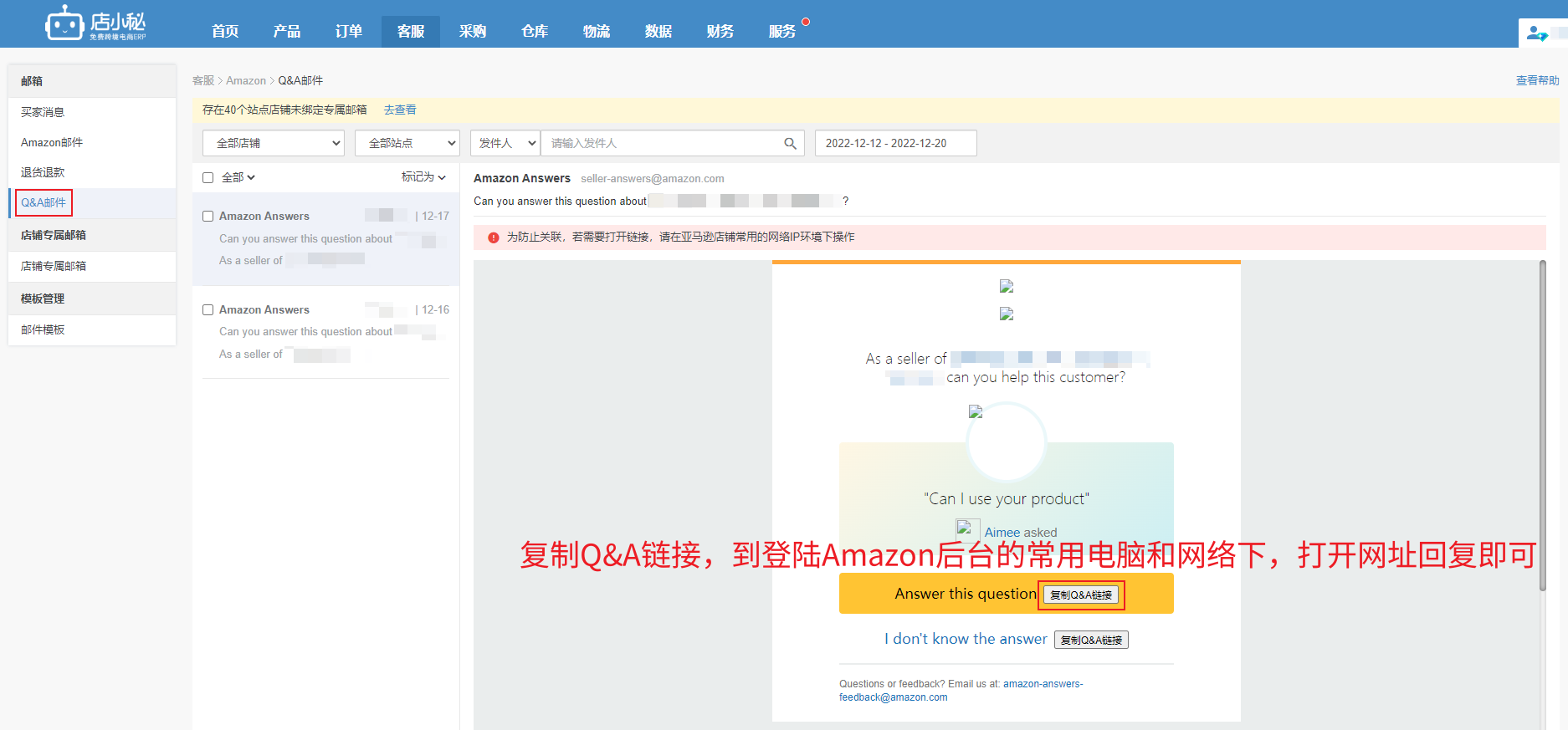
Task: Open the 采购 menu
Action: click(x=473, y=31)
